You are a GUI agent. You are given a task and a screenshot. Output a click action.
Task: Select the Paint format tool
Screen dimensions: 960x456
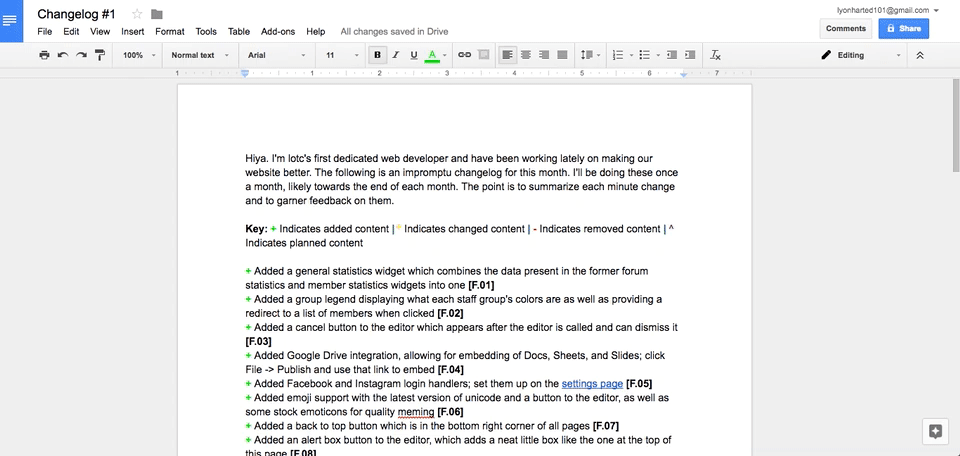tap(99, 55)
